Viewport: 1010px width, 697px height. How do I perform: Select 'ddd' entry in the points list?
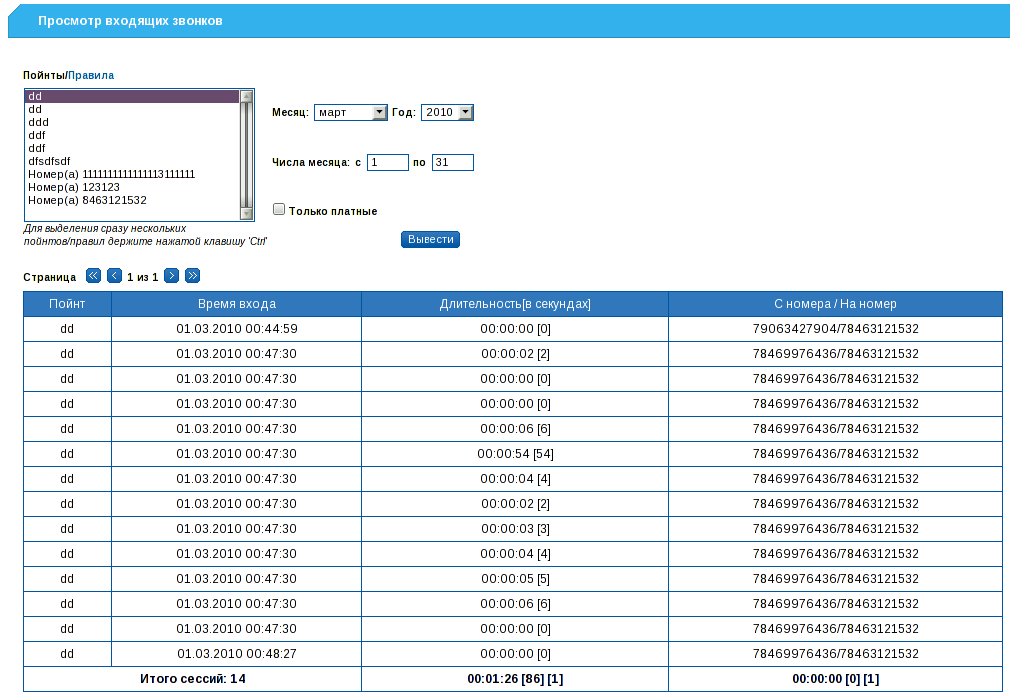coord(38,122)
